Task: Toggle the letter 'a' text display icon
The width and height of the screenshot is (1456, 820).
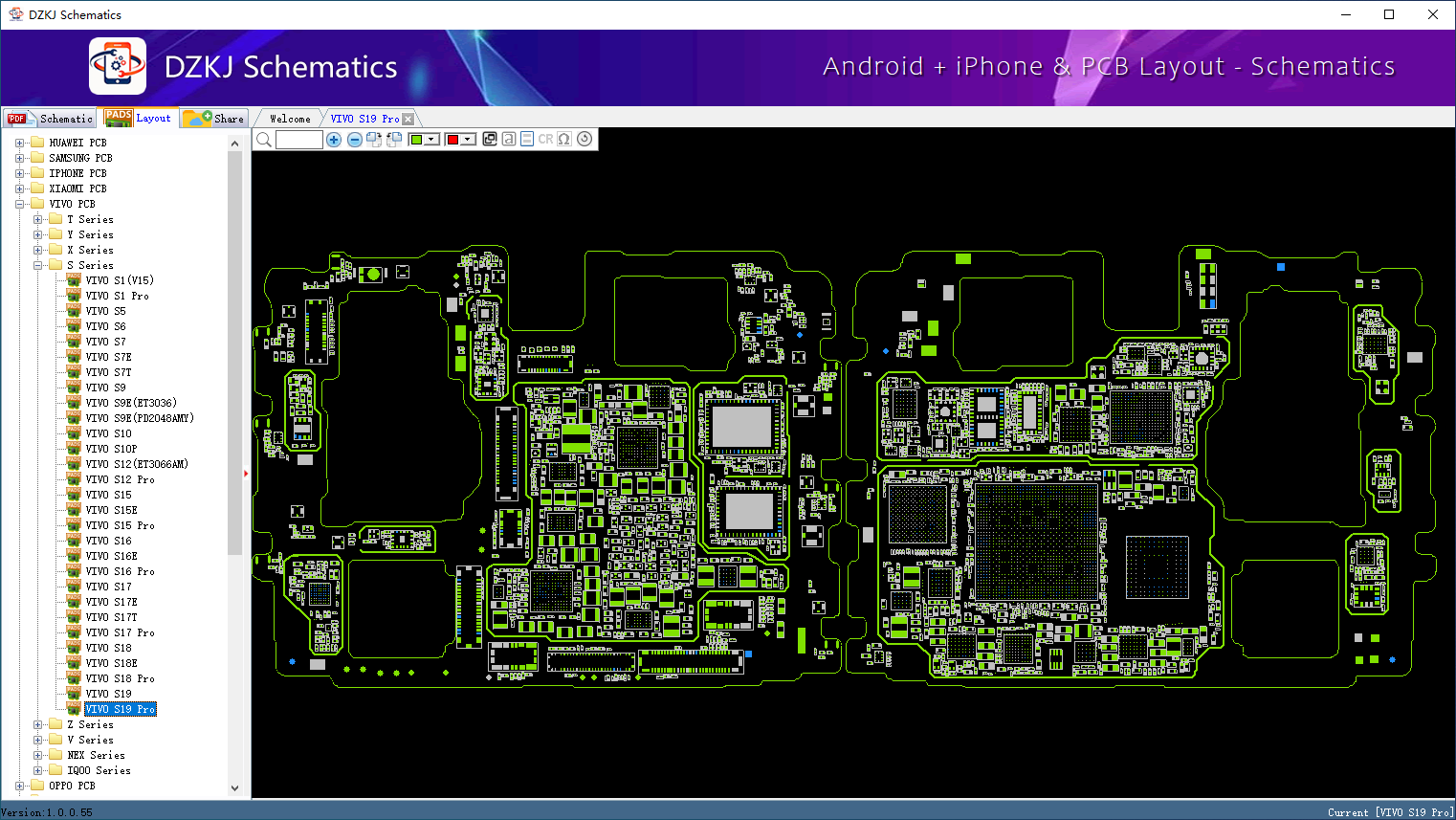Action: pos(509,139)
